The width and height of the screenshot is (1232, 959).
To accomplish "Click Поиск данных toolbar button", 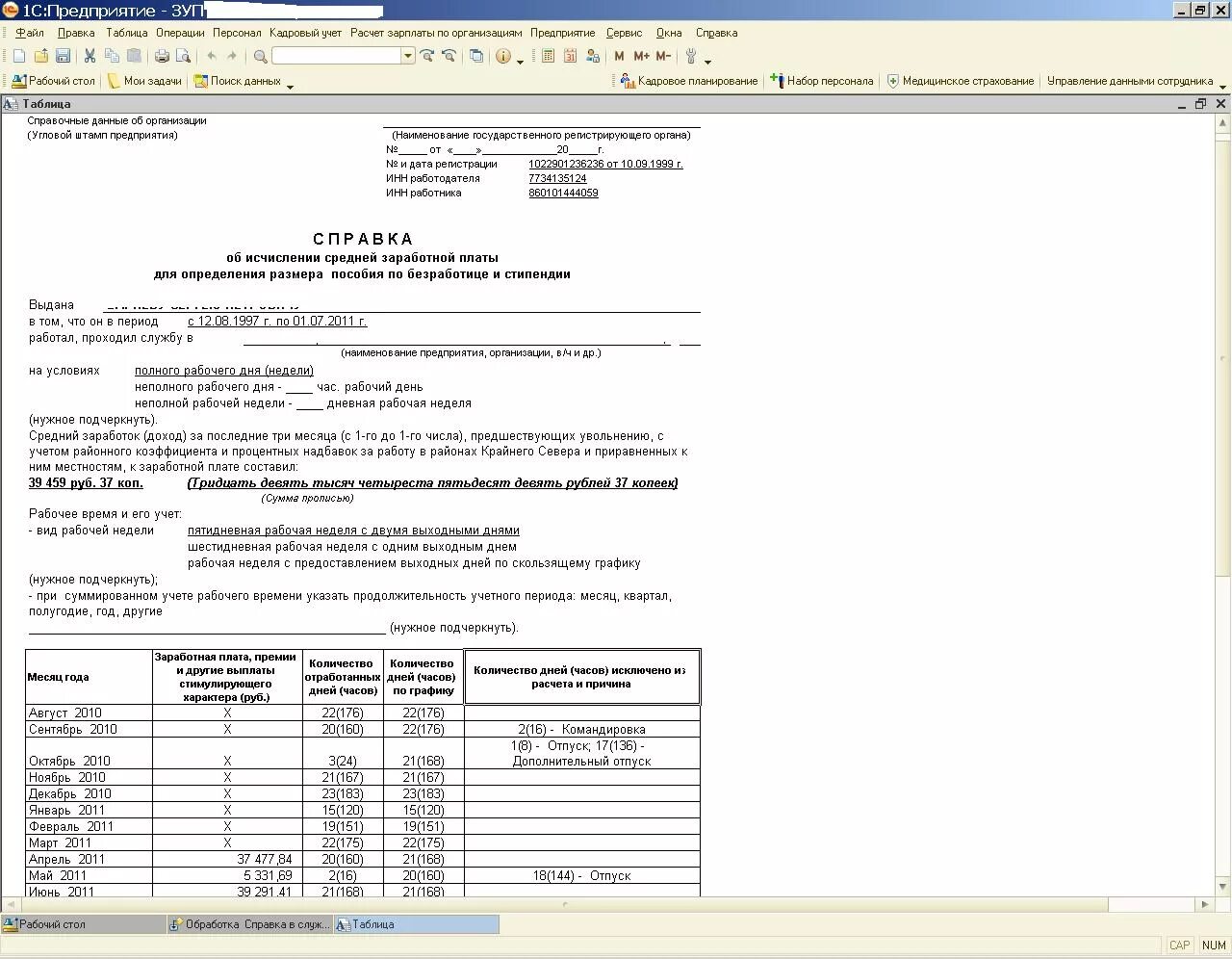I will [x=238, y=81].
